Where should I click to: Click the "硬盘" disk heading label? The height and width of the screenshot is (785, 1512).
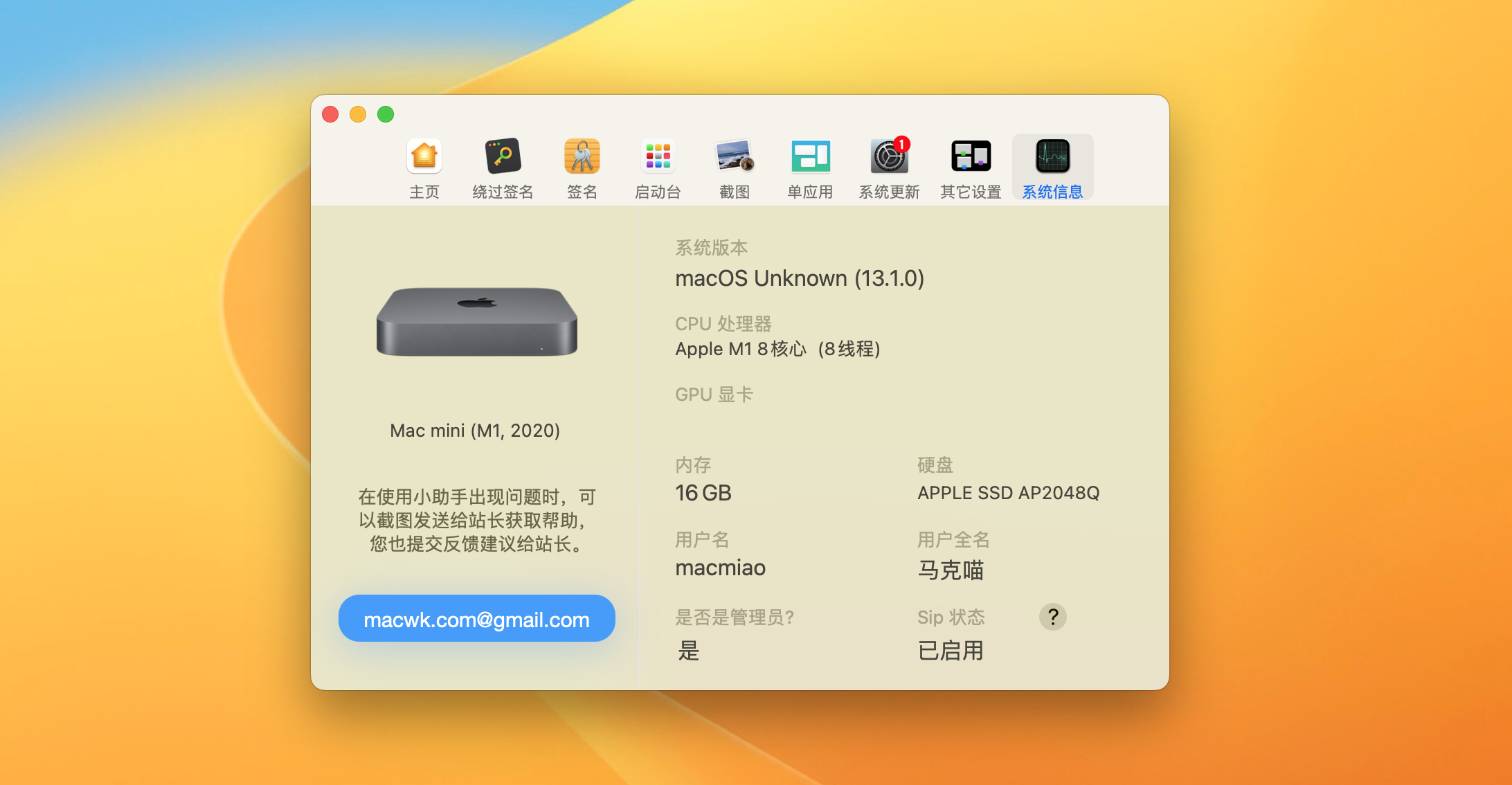[935, 464]
